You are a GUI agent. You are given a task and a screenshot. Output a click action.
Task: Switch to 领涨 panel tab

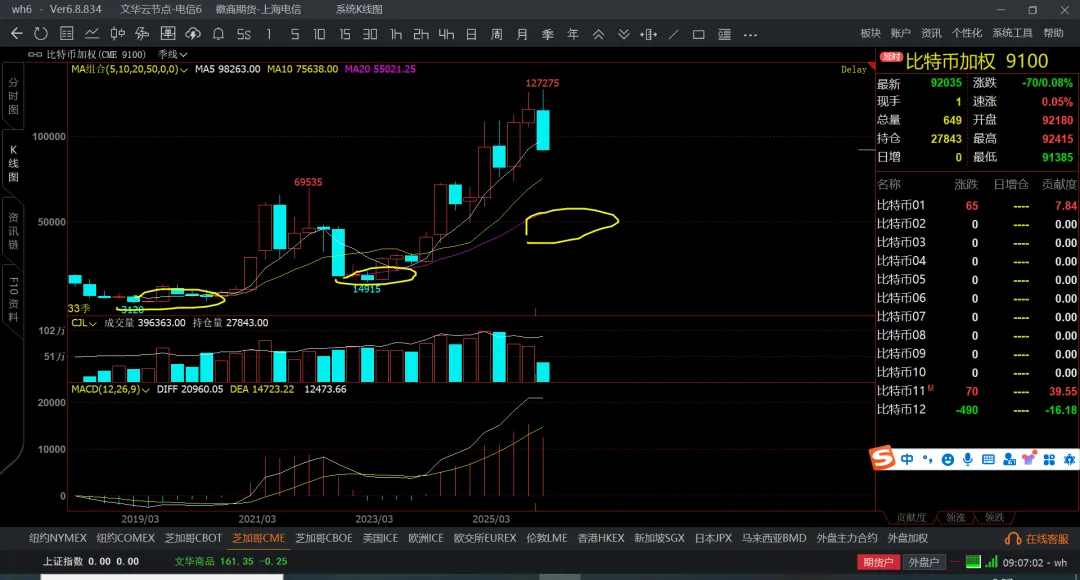coord(955,517)
